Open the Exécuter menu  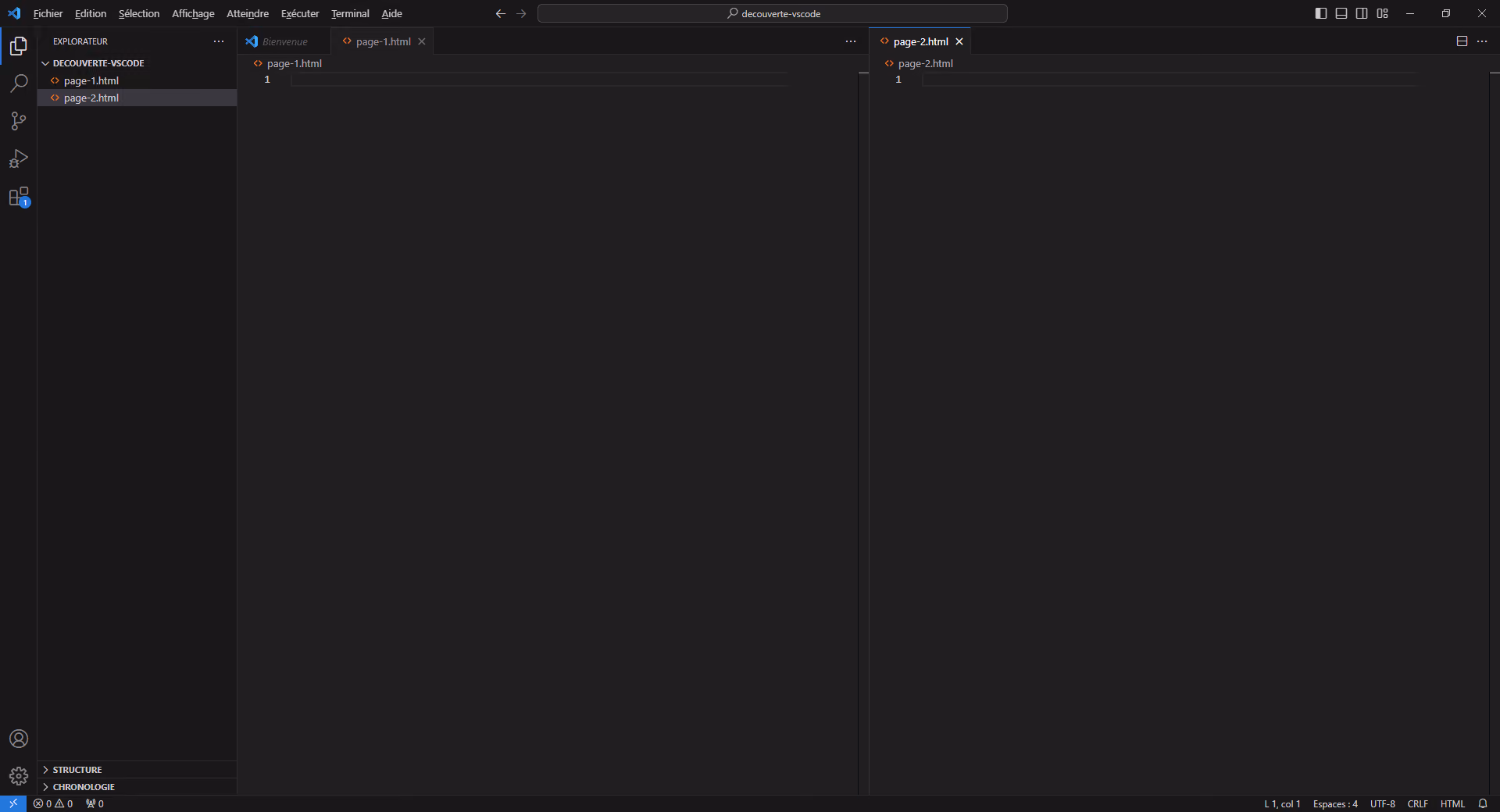point(300,13)
